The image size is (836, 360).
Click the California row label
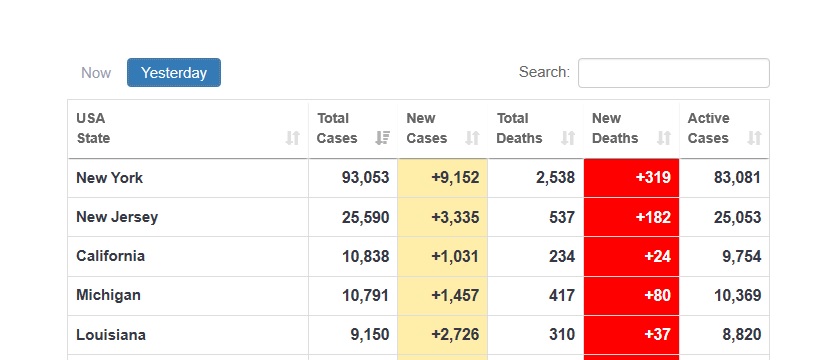110,256
